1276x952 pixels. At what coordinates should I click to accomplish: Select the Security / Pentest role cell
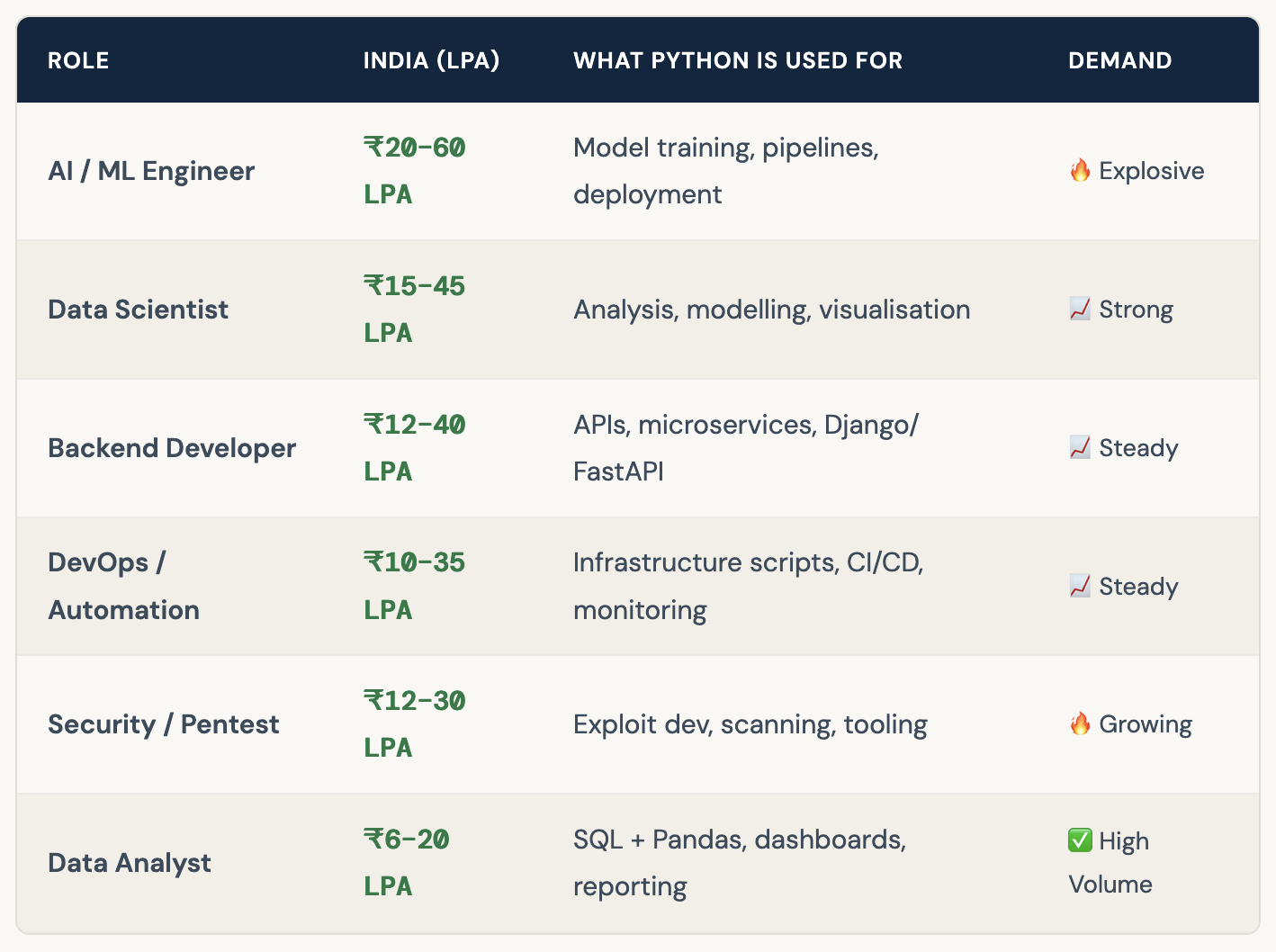tap(163, 724)
